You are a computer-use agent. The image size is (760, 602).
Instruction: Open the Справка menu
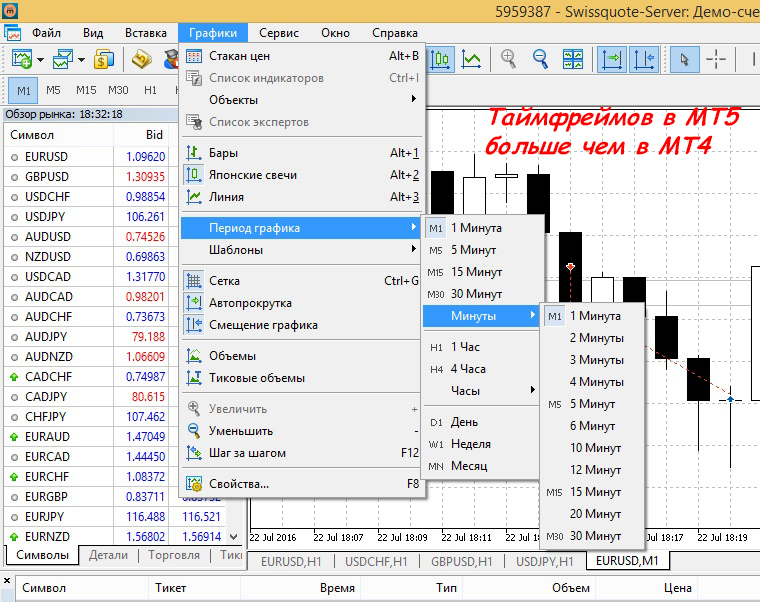pyautogui.click(x=395, y=33)
